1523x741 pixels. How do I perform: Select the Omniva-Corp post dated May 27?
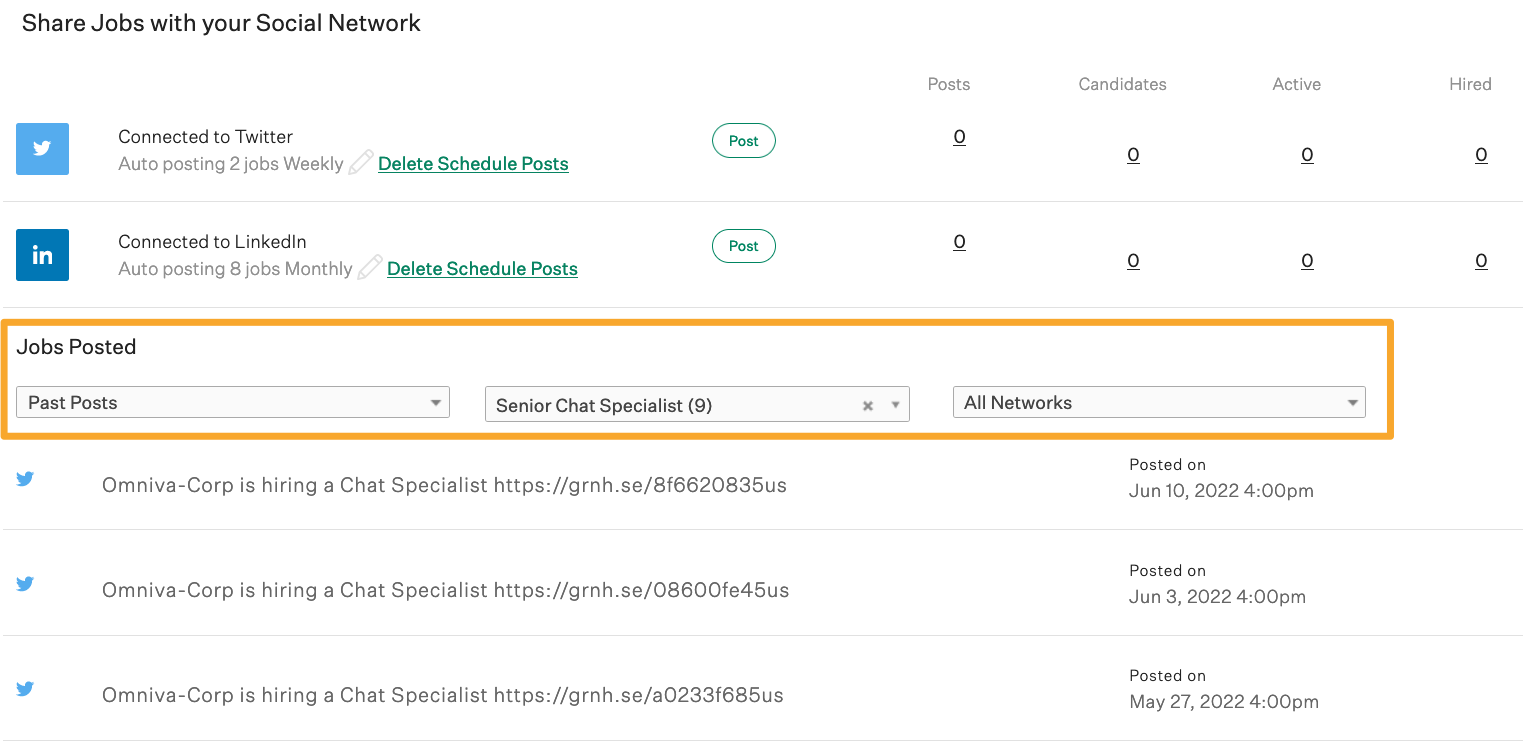(442, 694)
